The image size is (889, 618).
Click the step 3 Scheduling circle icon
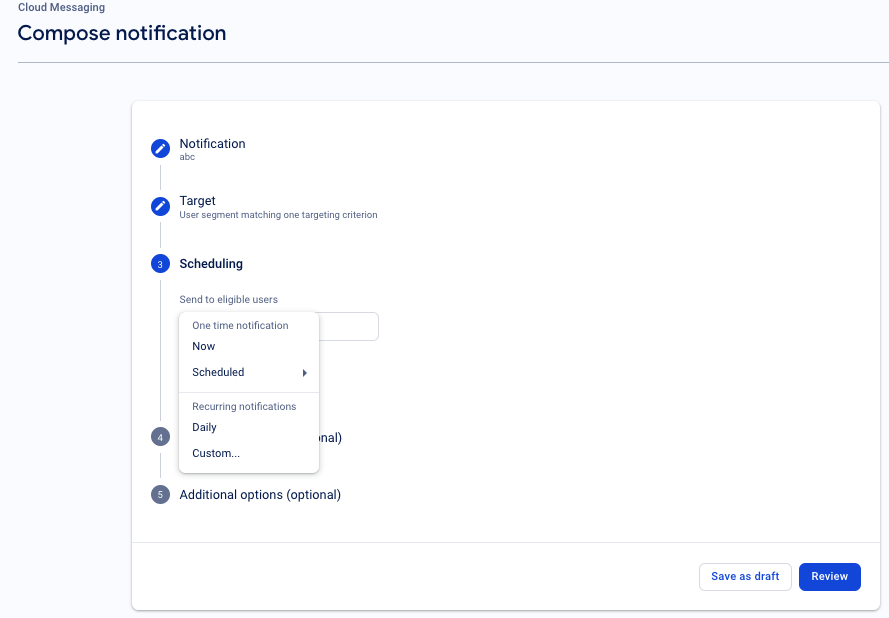click(160, 264)
